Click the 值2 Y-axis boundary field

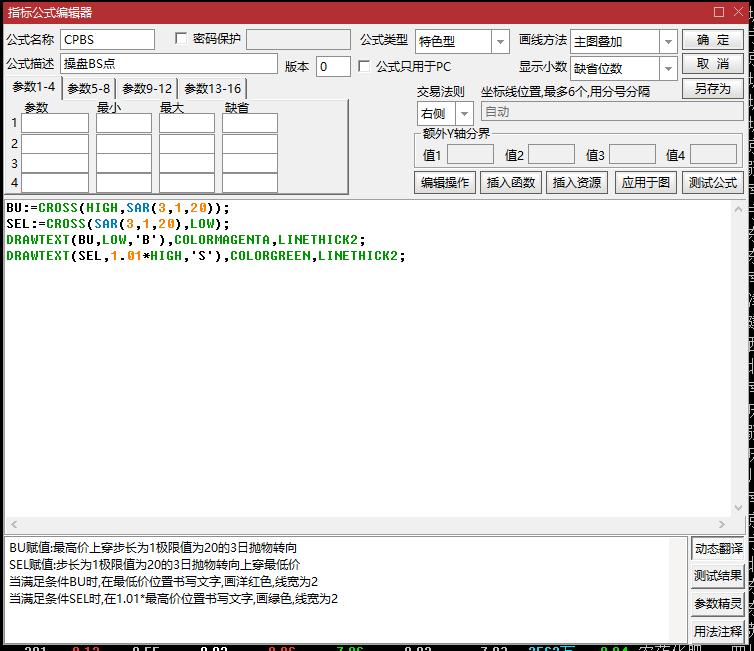tap(551, 155)
